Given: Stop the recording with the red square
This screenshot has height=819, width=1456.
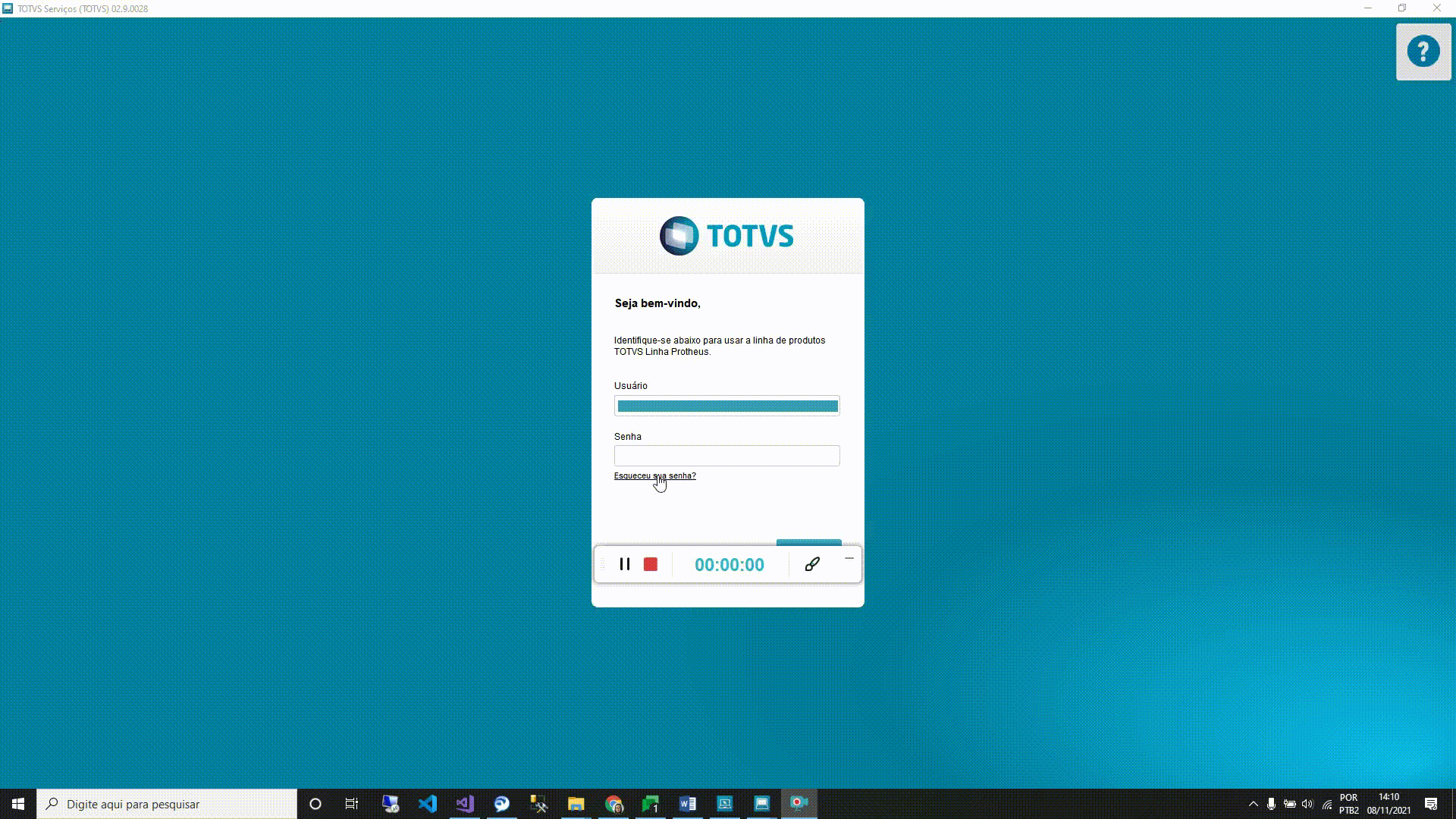Looking at the screenshot, I should click(651, 564).
